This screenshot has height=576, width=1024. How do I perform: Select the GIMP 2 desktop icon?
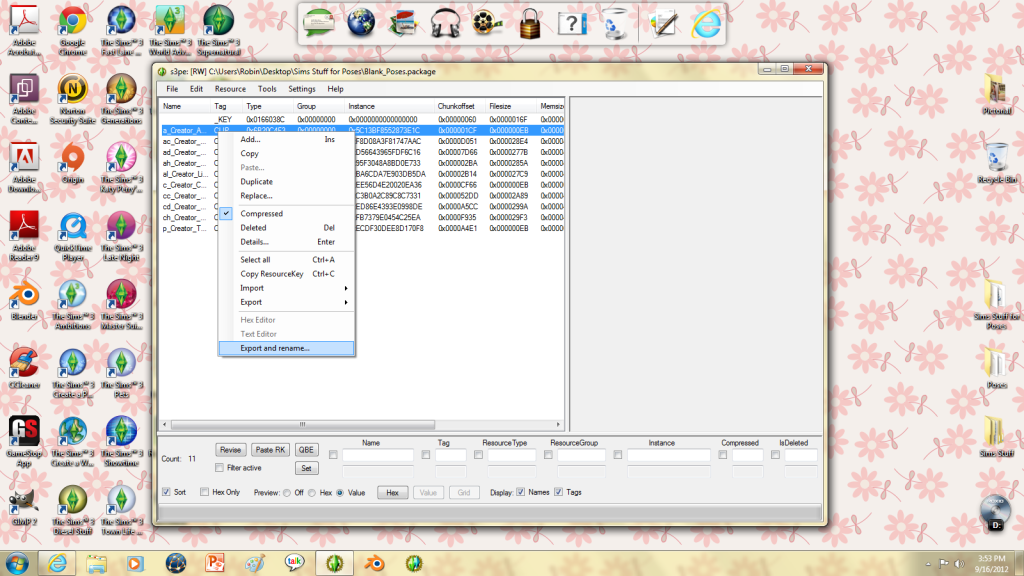[24, 507]
